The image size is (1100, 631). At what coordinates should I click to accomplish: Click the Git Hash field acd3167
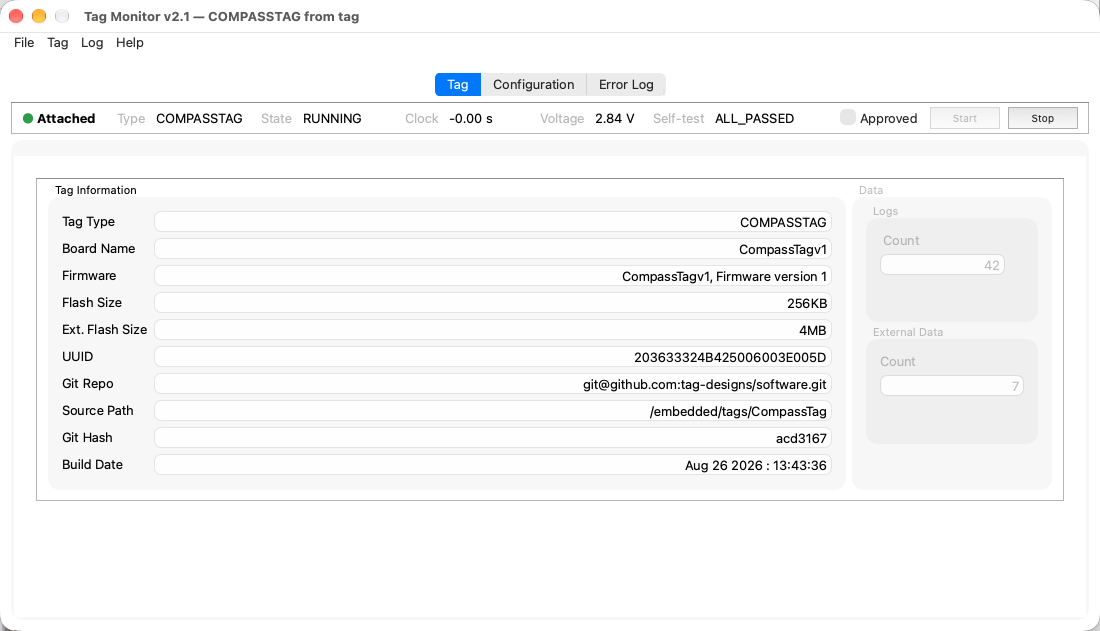tap(492, 438)
